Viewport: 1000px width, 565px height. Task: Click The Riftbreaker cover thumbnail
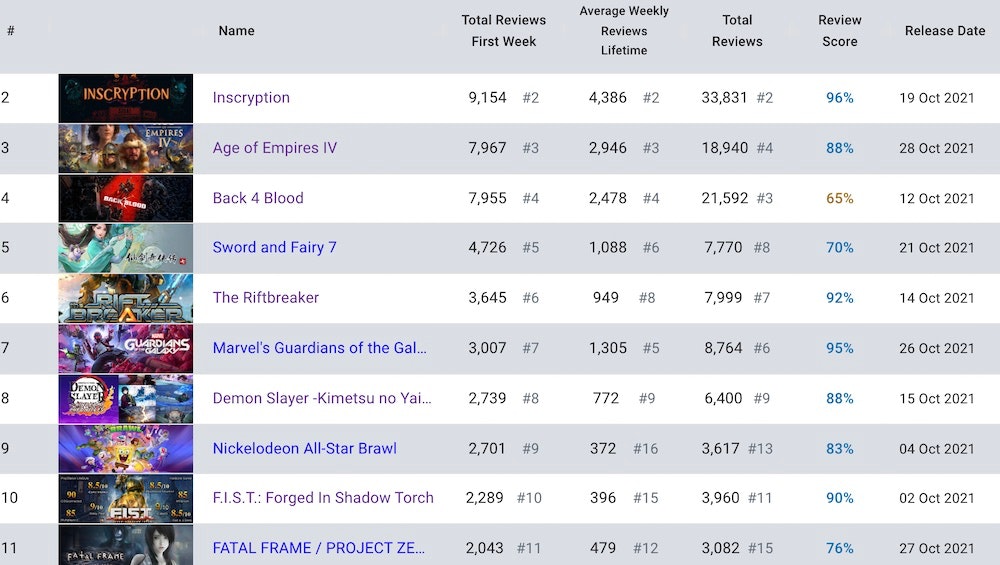click(126, 298)
